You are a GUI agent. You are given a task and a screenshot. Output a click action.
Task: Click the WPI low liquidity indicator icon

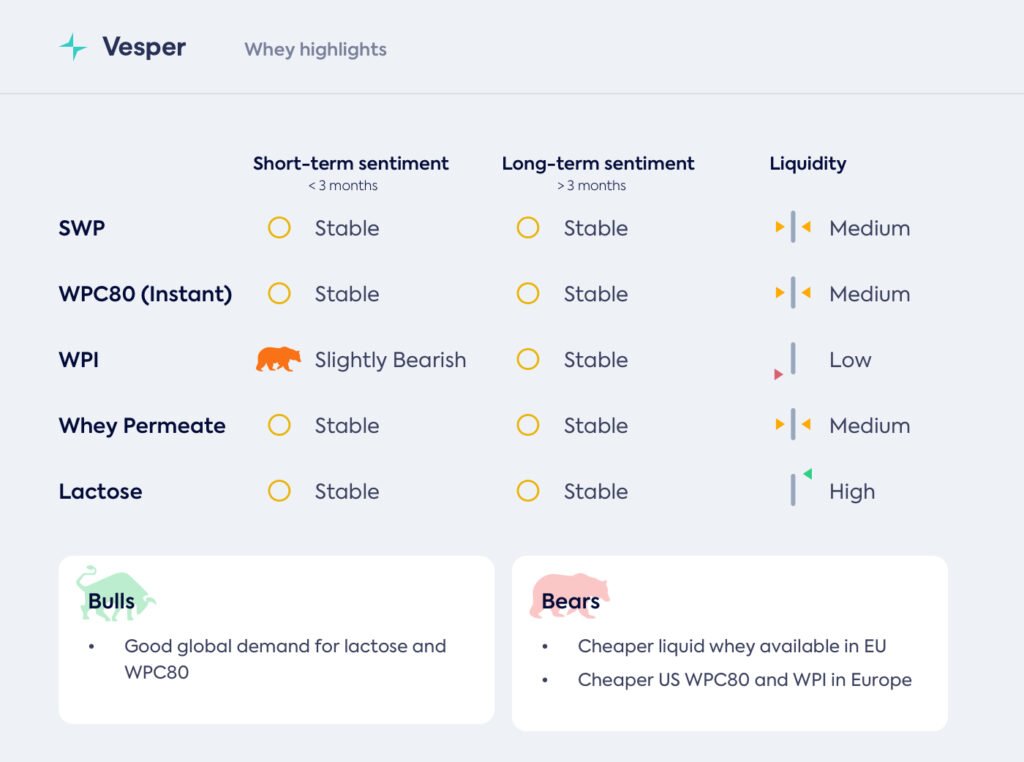click(x=791, y=361)
